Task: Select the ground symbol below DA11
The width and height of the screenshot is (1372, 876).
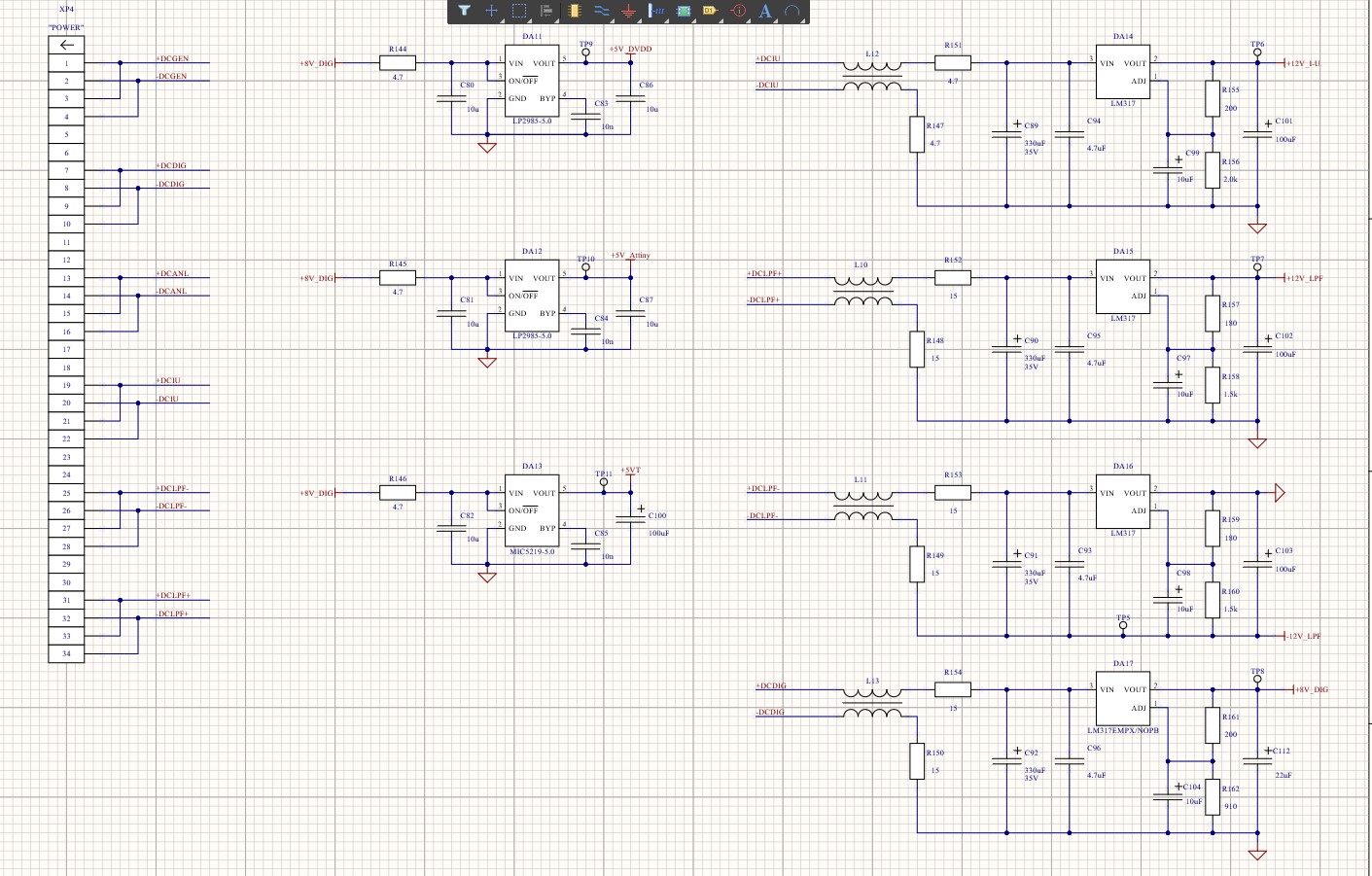Action: tap(487, 147)
